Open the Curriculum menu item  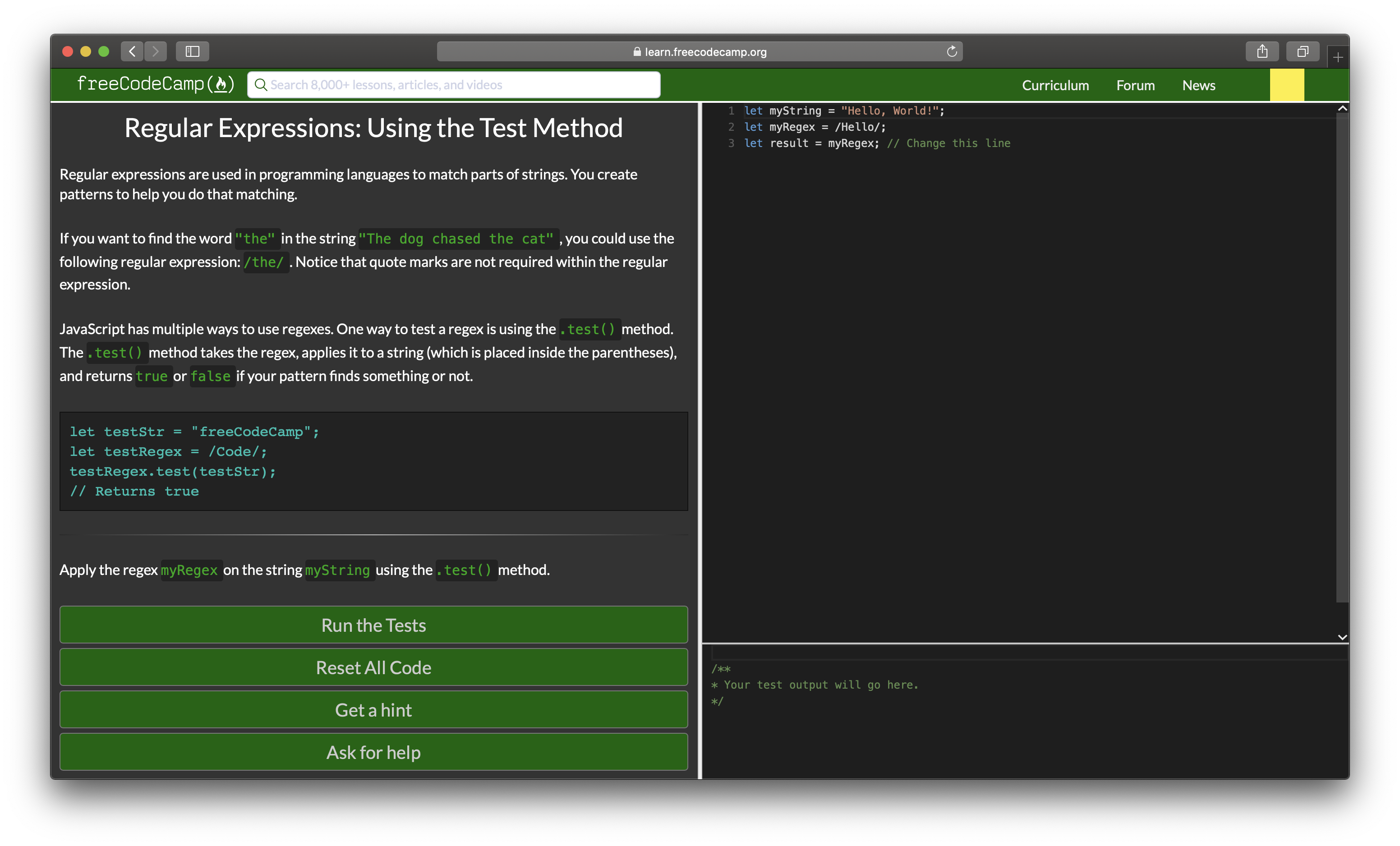coord(1055,85)
